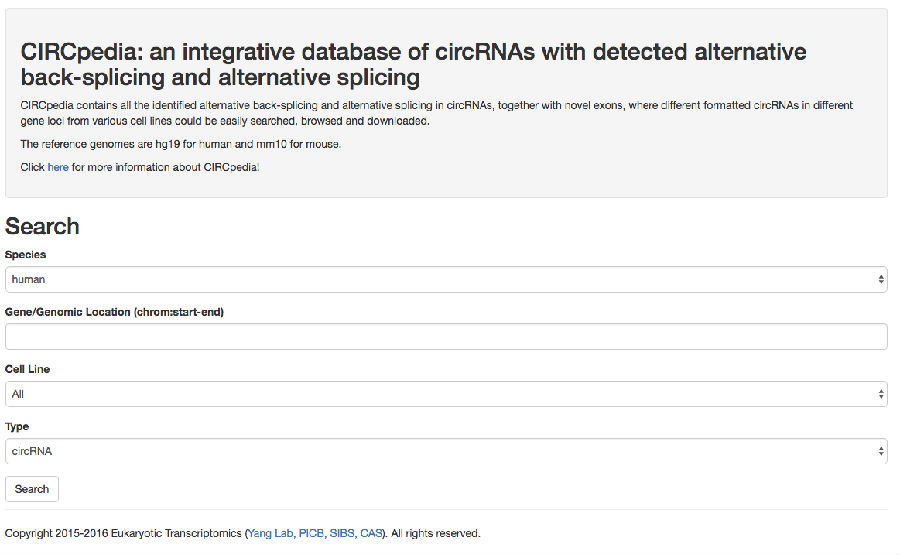The height and width of the screenshot is (556, 900).
Task: Click the Type field label
Action: (17, 426)
